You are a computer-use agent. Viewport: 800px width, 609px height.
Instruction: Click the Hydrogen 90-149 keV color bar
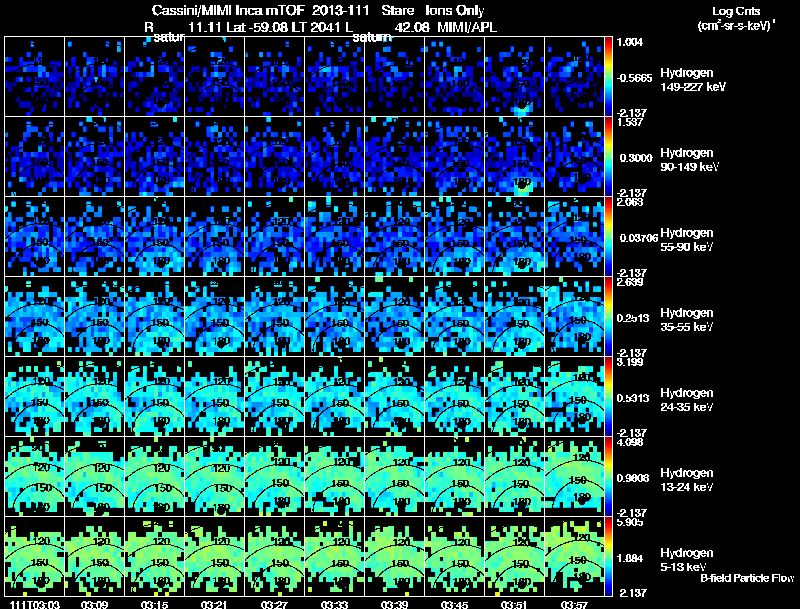click(608, 157)
